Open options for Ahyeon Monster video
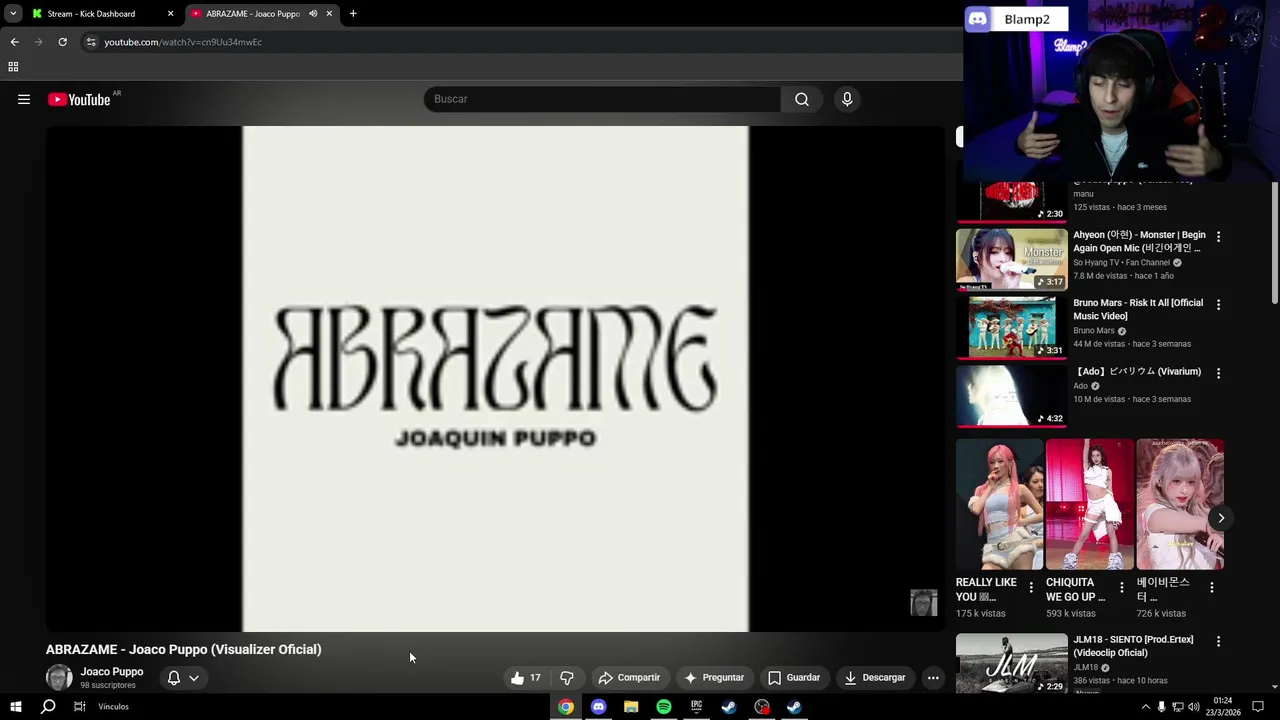The width and height of the screenshot is (1280, 720). click(1218, 237)
